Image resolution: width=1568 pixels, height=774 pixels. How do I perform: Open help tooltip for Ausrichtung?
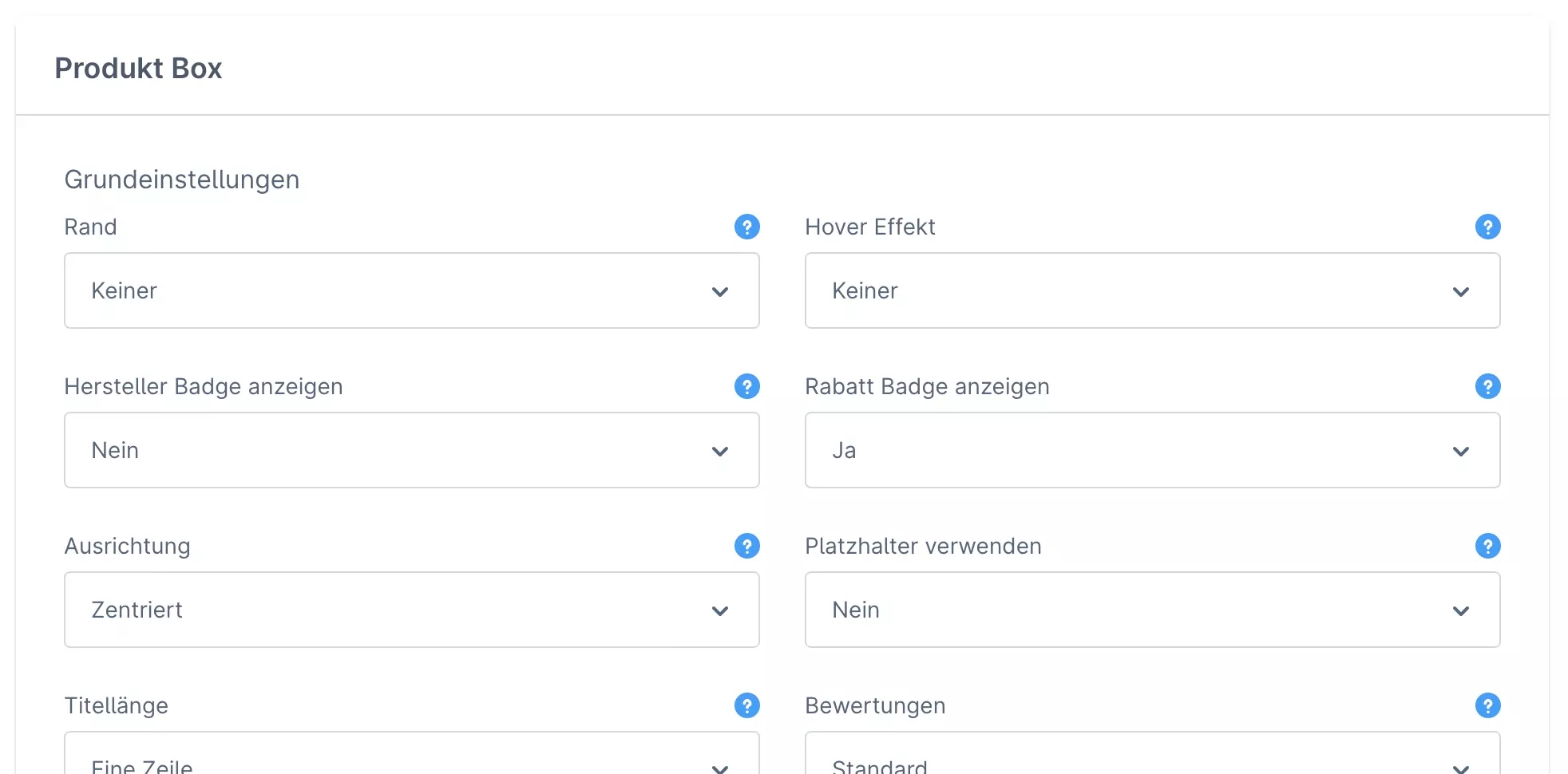click(746, 546)
